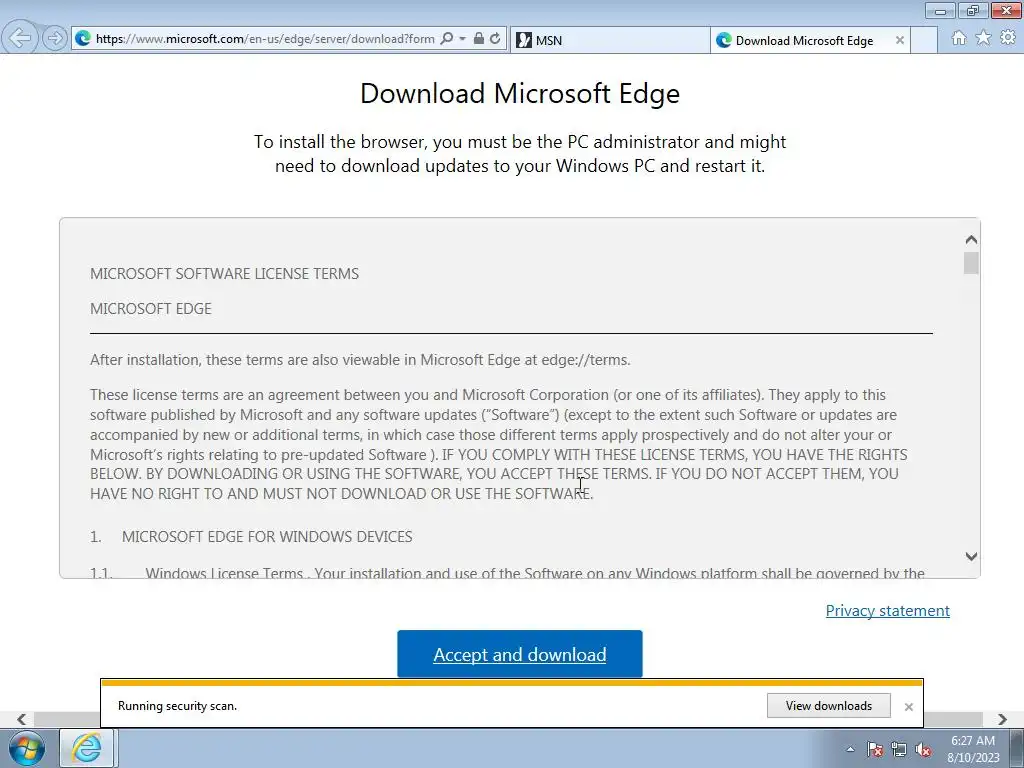
Task: Click the address bar URL field
Action: pyautogui.click(x=264, y=39)
